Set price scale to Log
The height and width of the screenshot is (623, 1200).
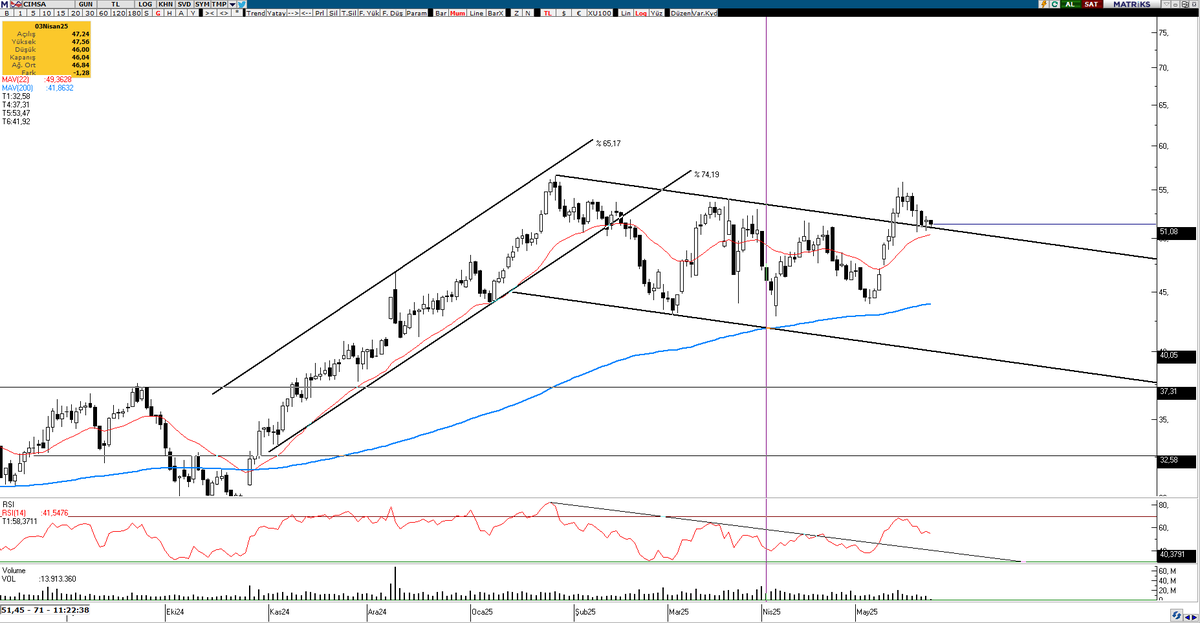pyautogui.click(x=641, y=15)
